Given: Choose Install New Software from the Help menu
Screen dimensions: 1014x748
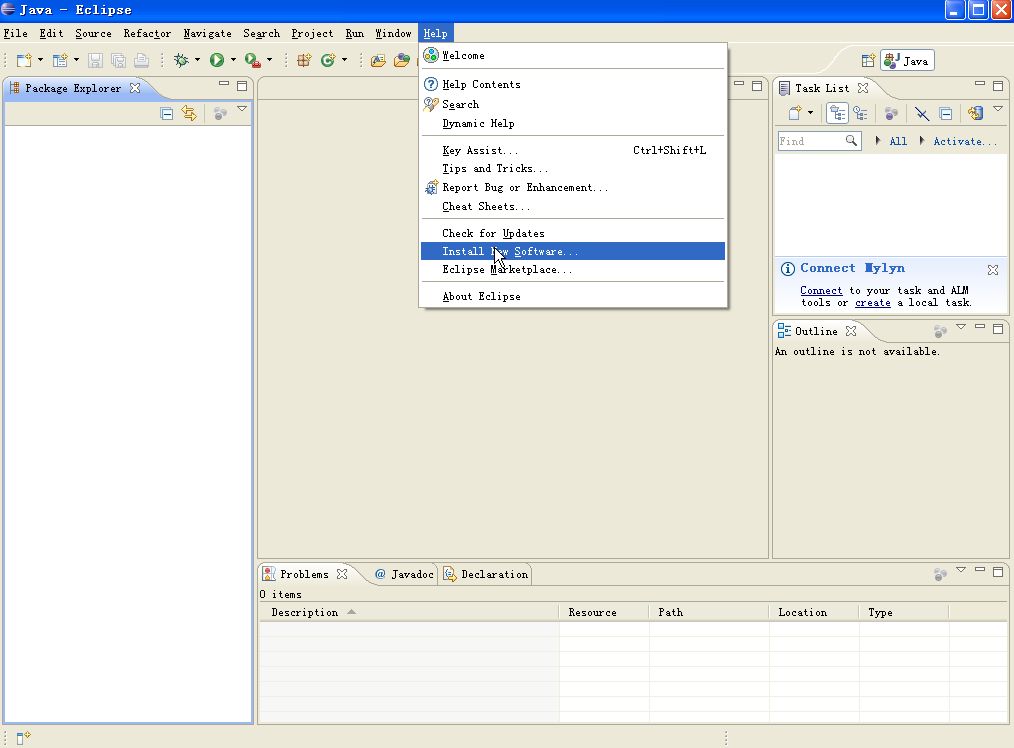Looking at the screenshot, I should click(x=573, y=251).
